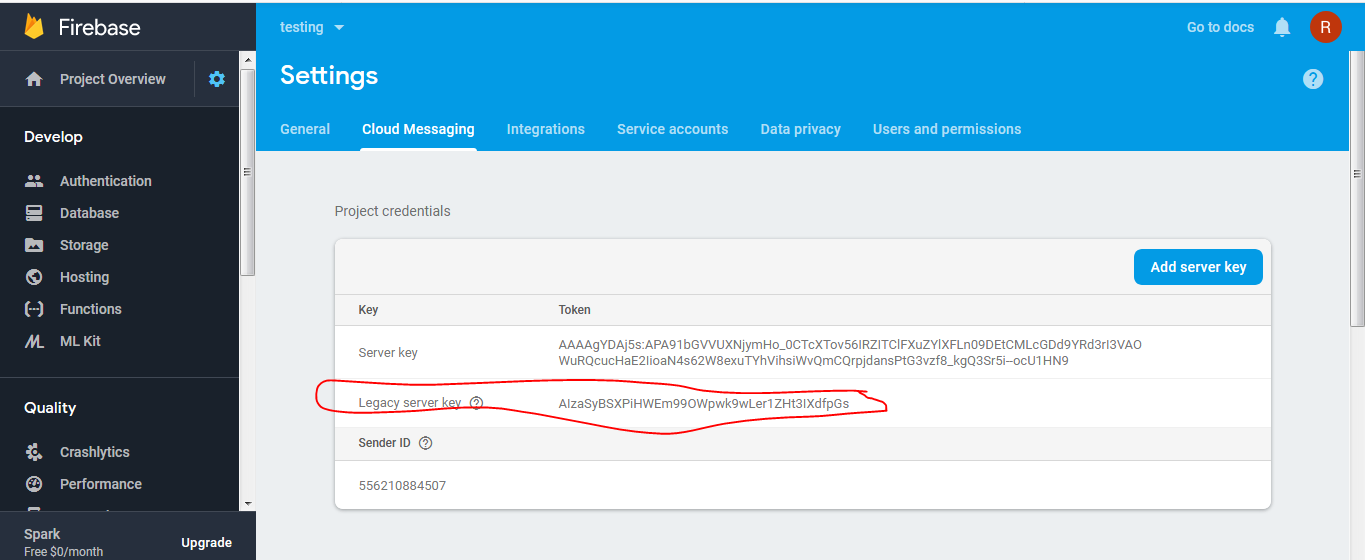Open Hosting in the sidebar

click(84, 277)
